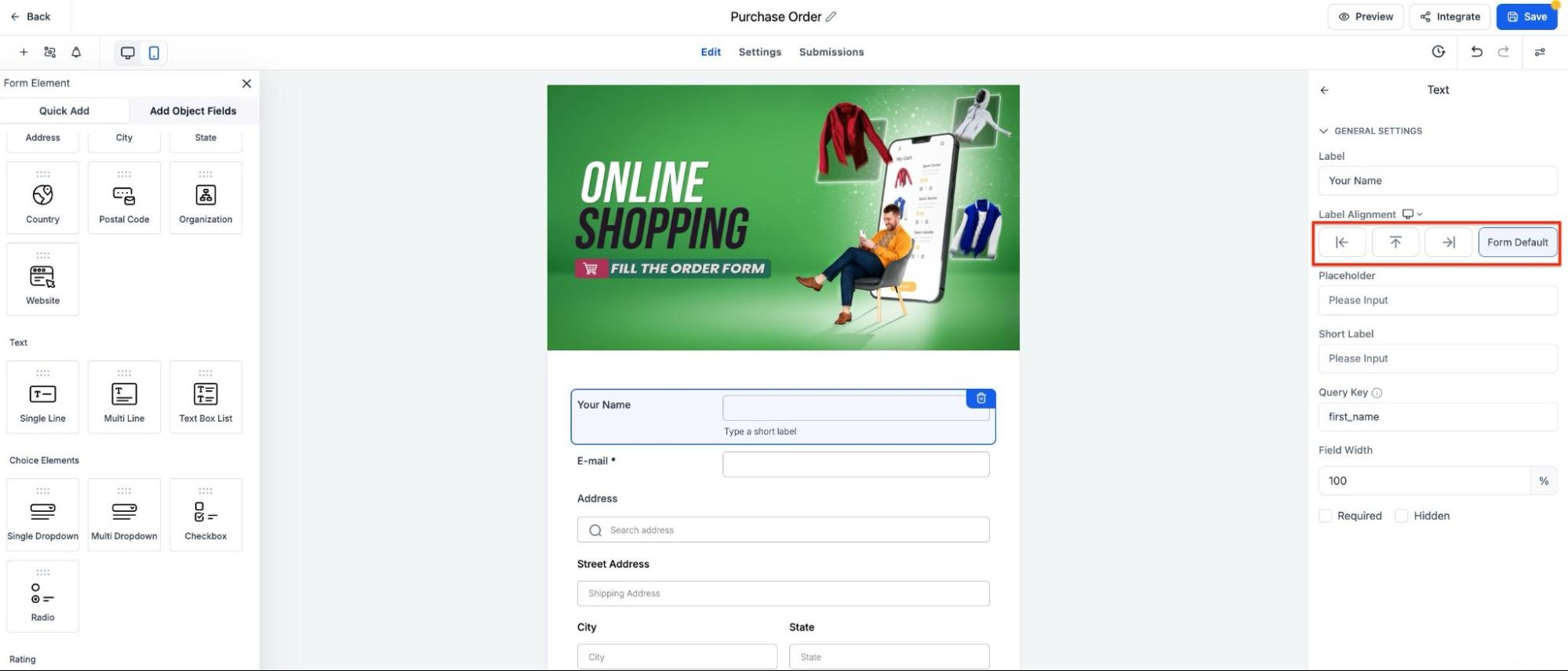This screenshot has width=1568, height=671.
Task: Open version history clock icon
Action: pyautogui.click(x=1438, y=52)
